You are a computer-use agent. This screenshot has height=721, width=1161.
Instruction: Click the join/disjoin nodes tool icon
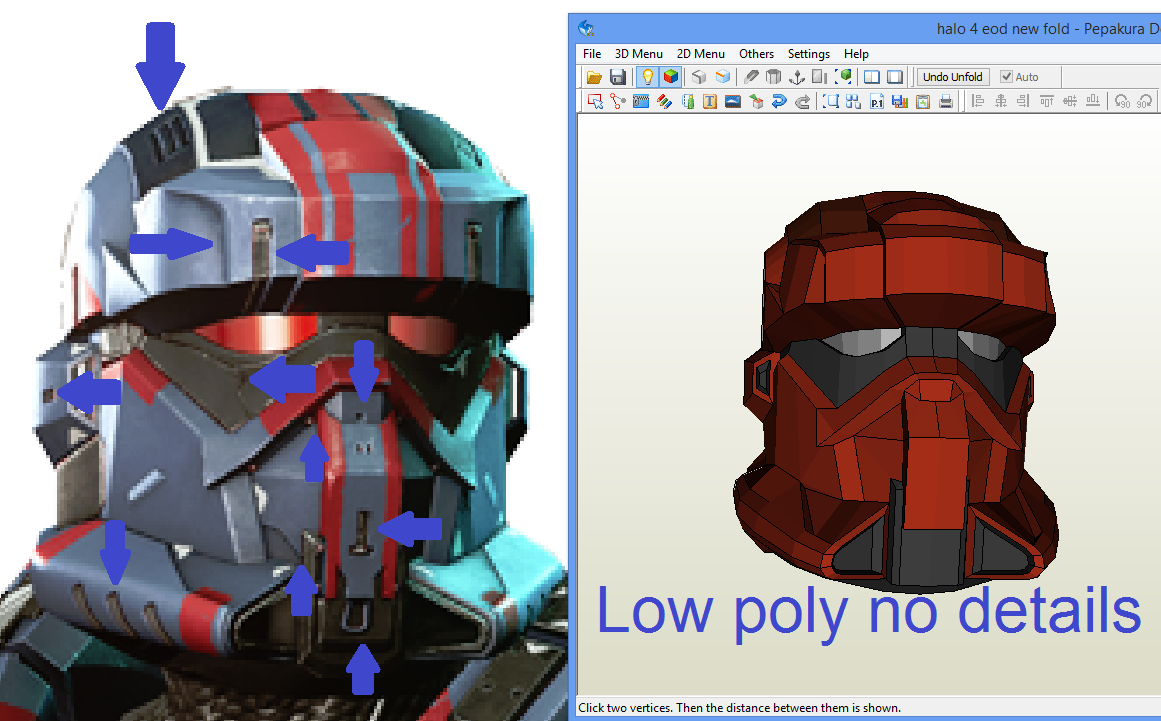tap(618, 101)
